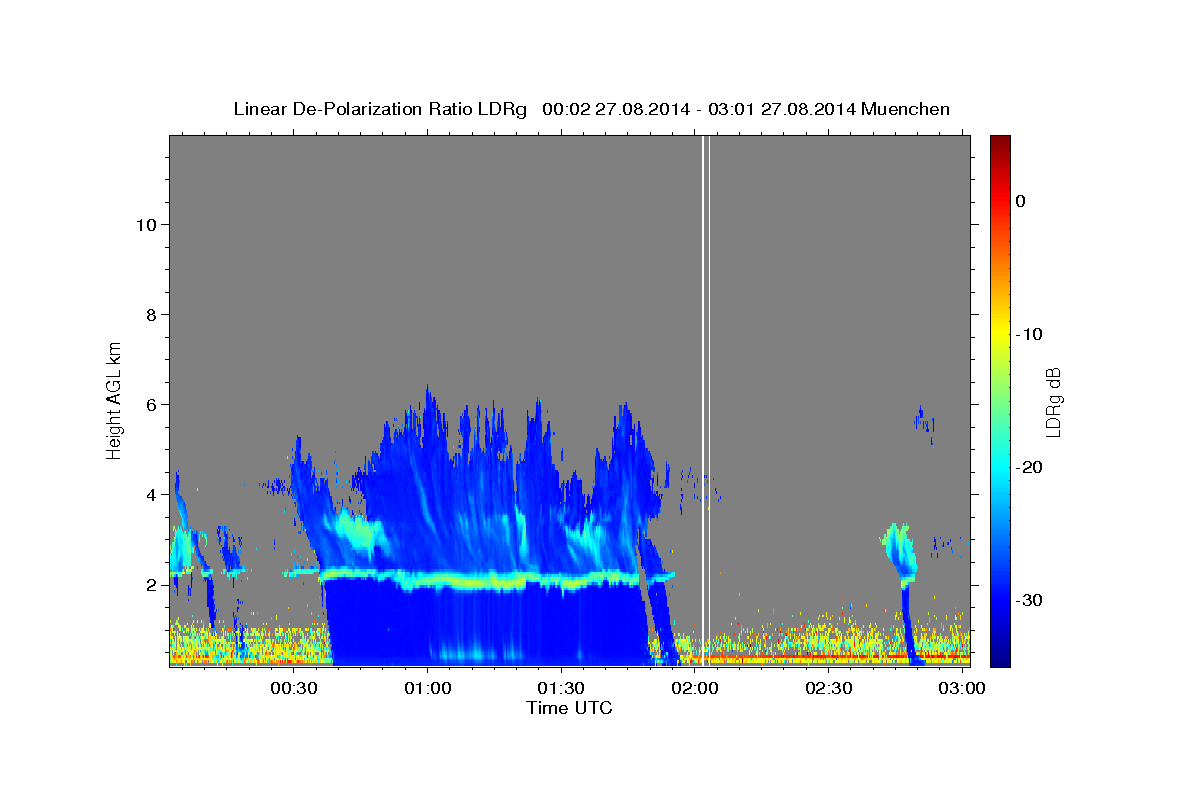Click the plot title 'Linear De-Polarization Ratio LDRg'
Screen dimensions: 1200x800
click(x=380, y=109)
